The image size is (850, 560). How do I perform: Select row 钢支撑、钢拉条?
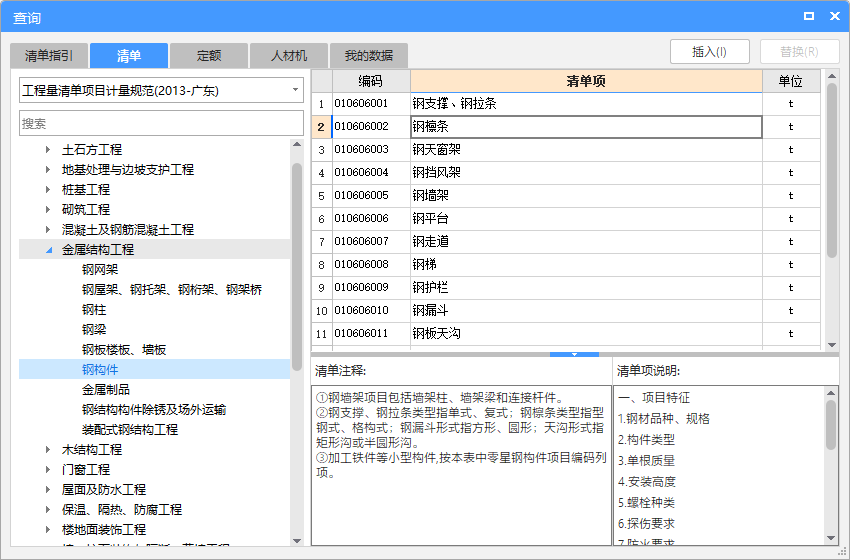pos(587,104)
